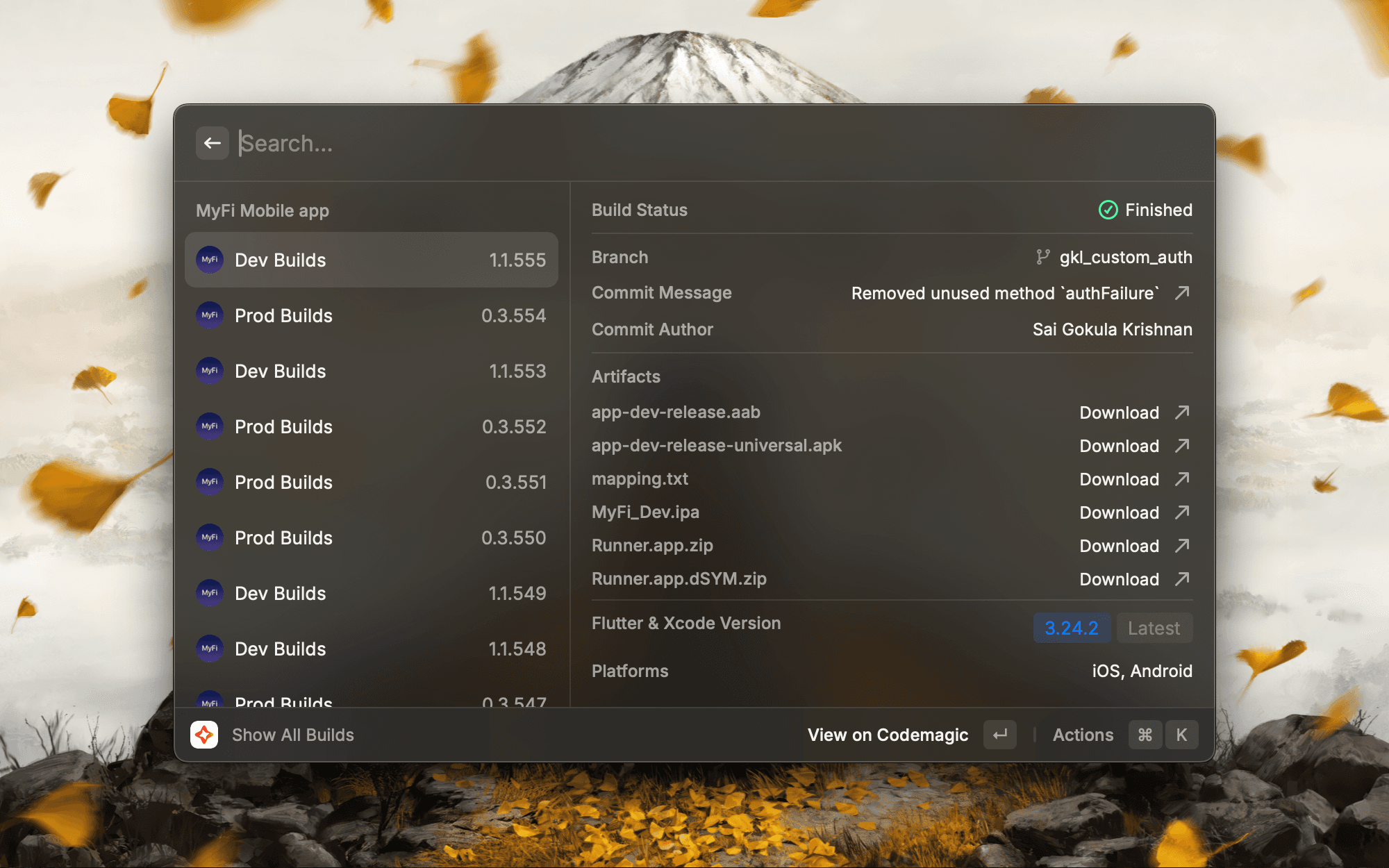Click arrow icon for Runner.app.dSYM.zip download
Viewport: 1389px width, 868px height.
click(1182, 579)
